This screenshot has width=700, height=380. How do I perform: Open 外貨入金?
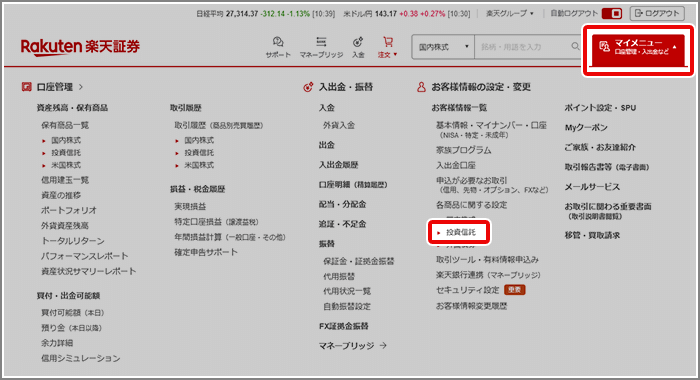coord(339,125)
